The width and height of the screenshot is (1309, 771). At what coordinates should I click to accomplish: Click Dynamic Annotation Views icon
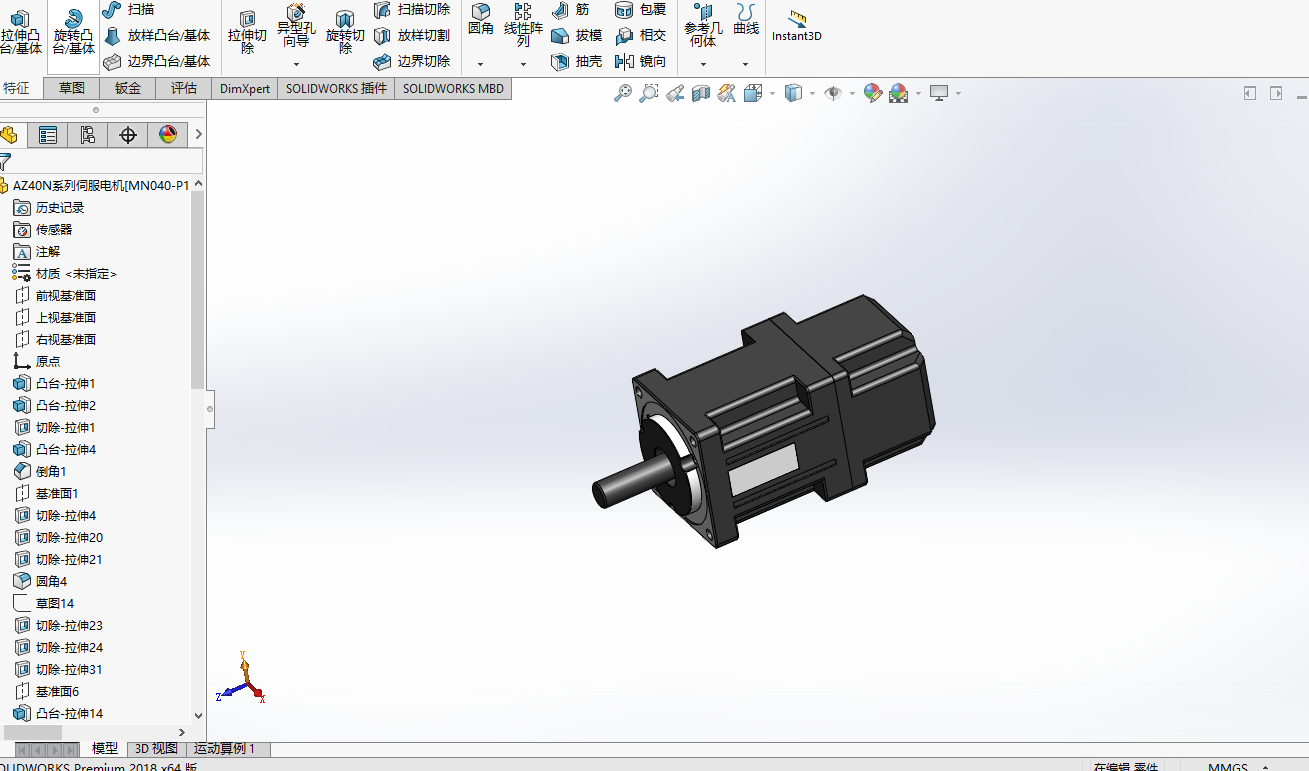click(x=727, y=93)
